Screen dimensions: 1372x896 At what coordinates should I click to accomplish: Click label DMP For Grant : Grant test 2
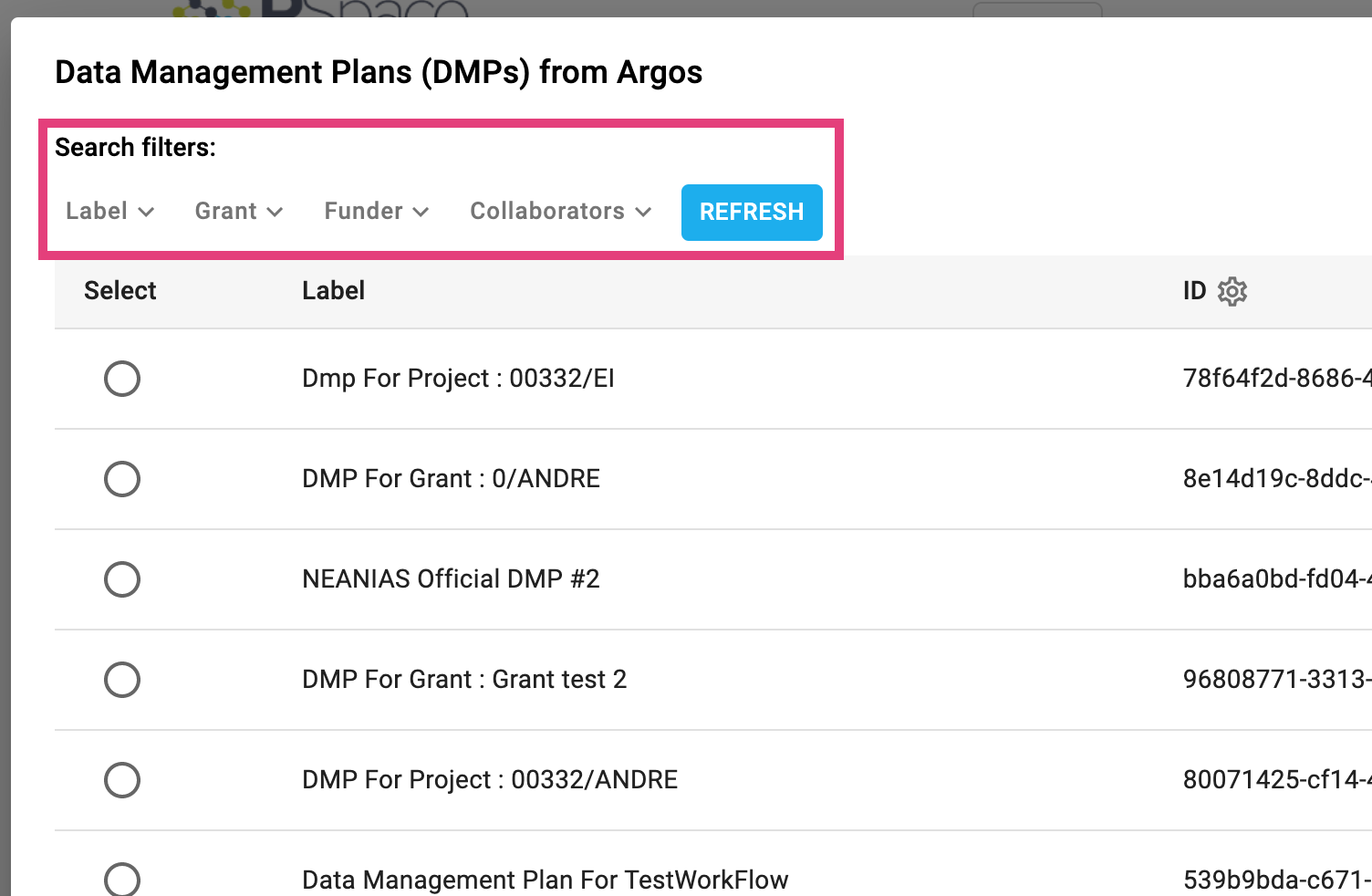pos(464,680)
